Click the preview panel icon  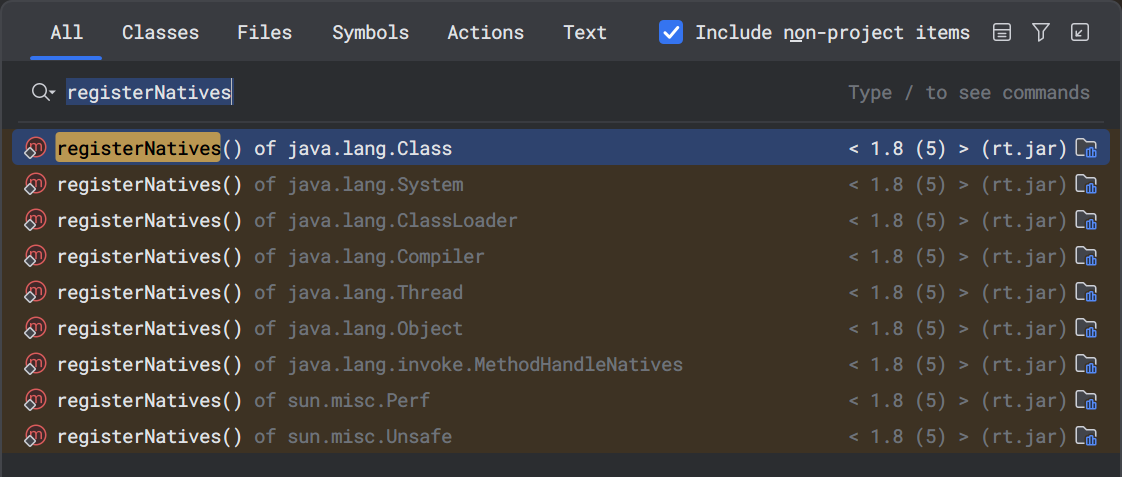tap(1003, 32)
